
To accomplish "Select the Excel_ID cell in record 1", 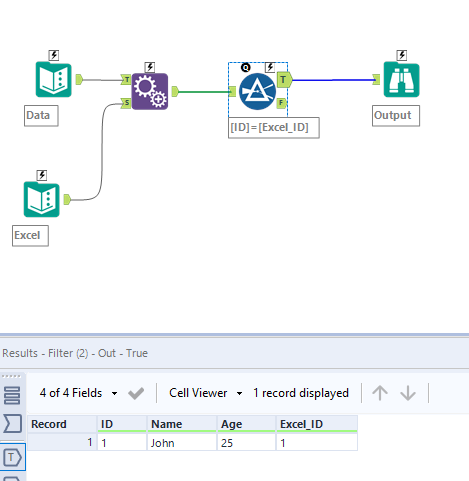I will (317, 443).
